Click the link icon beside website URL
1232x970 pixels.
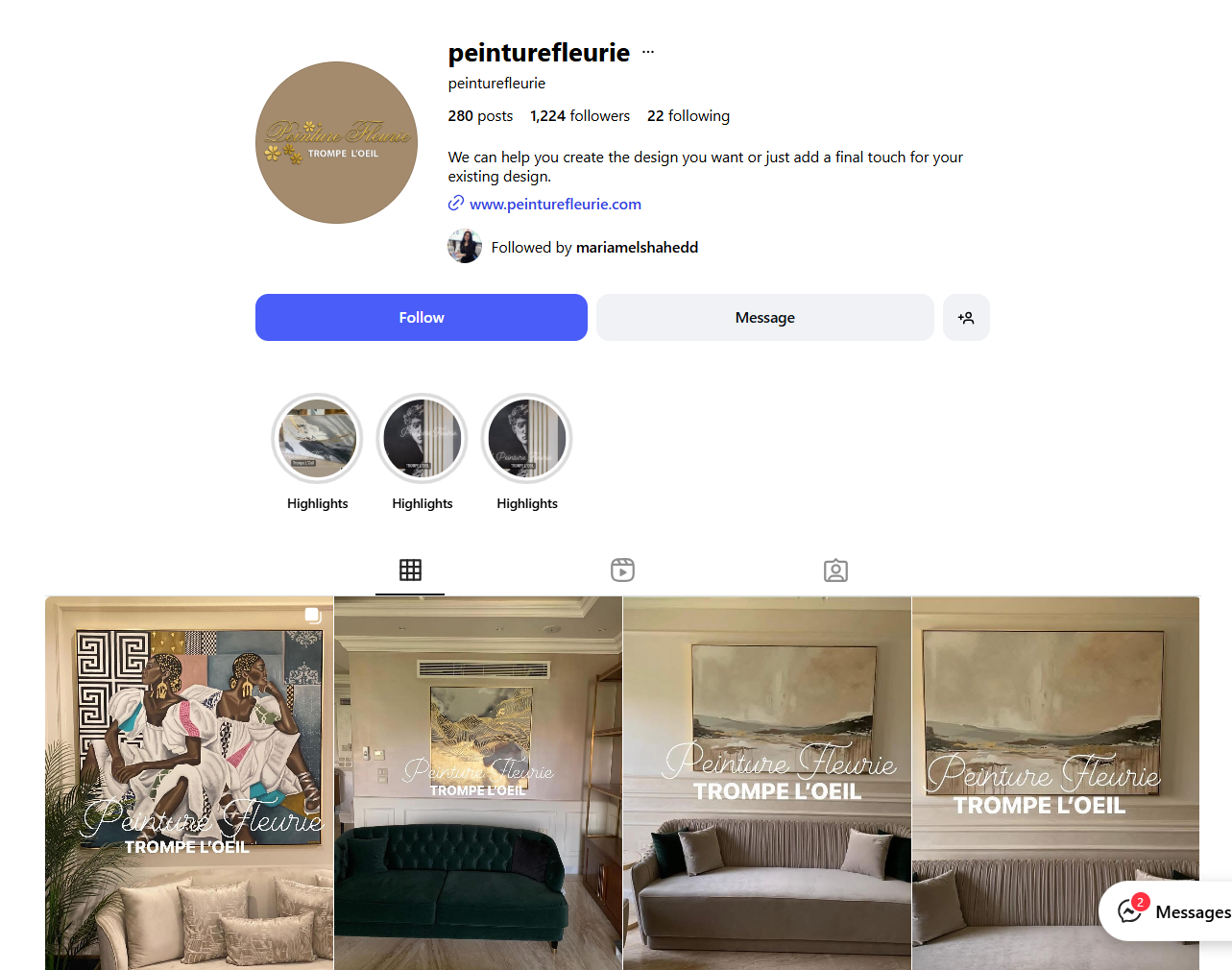click(x=456, y=204)
